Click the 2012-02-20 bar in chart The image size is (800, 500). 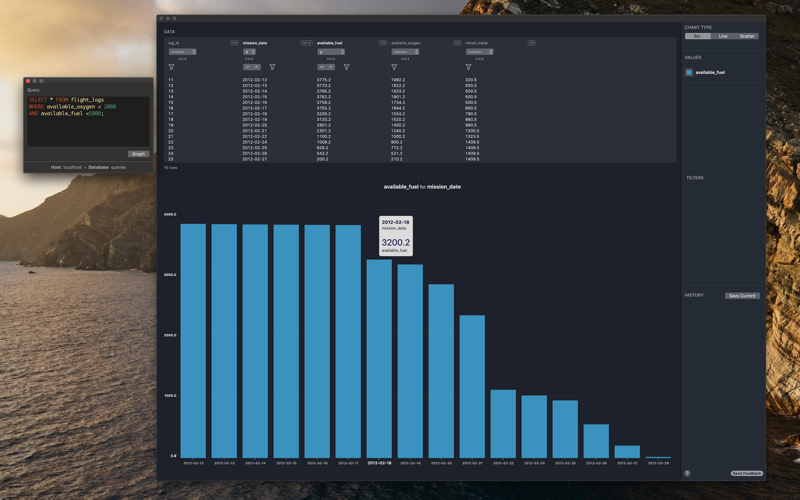point(441,371)
